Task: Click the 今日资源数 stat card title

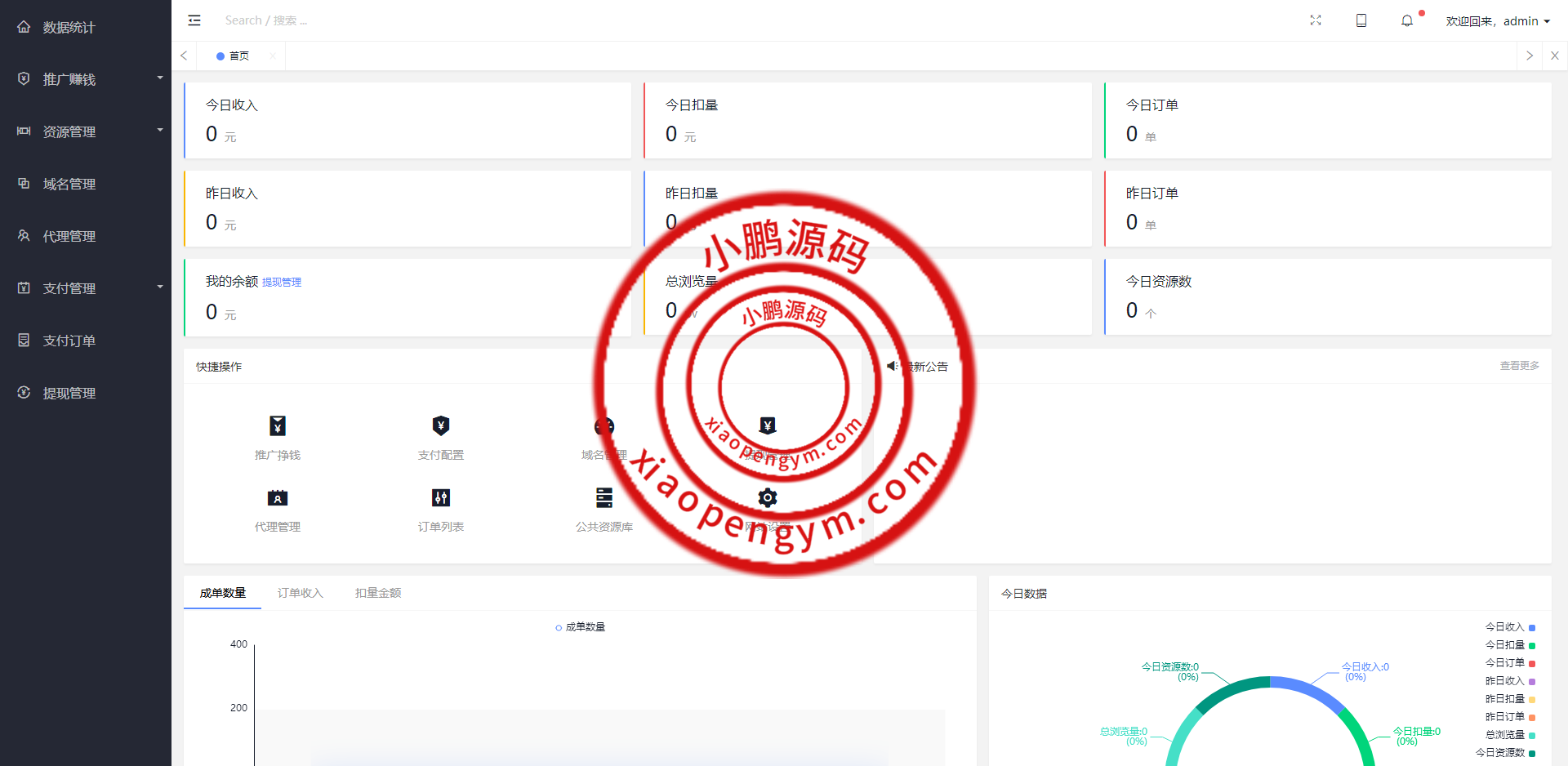Action: pos(1159,282)
